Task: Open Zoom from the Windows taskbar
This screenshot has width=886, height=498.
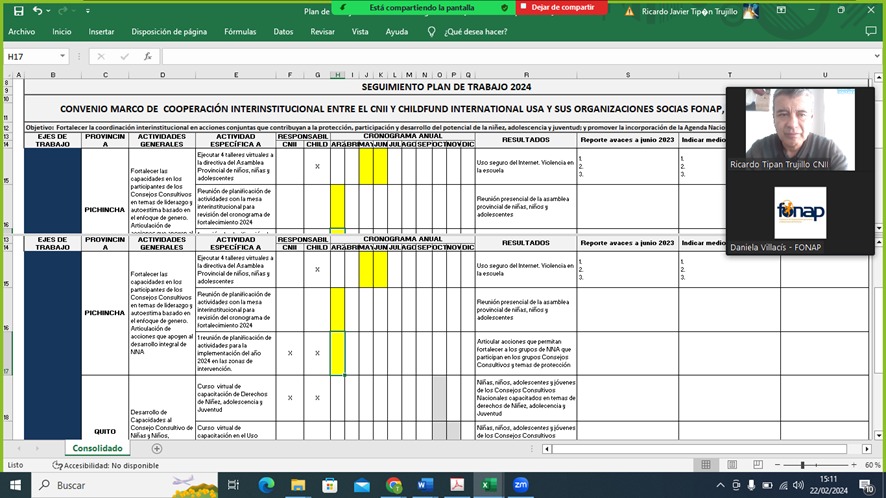Action: tap(520, 485)
